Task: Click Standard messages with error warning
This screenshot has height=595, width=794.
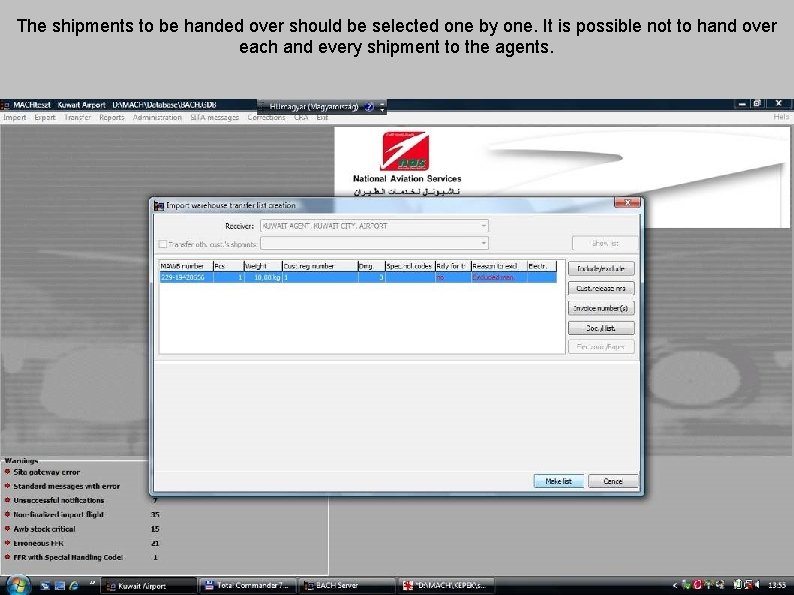Action: [66, 486]
